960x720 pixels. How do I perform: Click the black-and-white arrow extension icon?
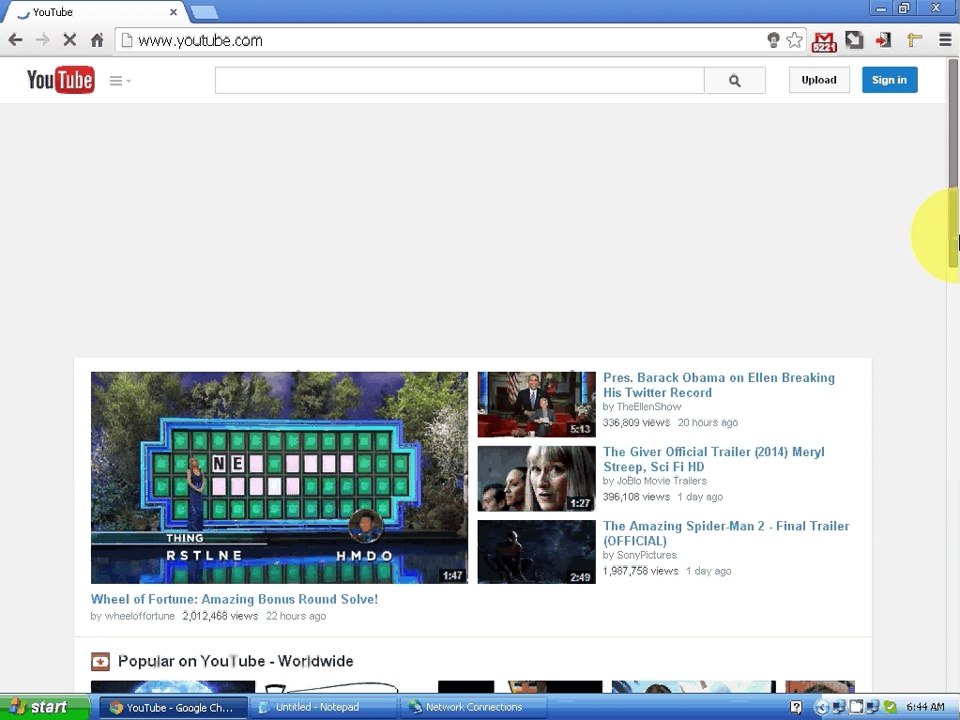[854, 40]
